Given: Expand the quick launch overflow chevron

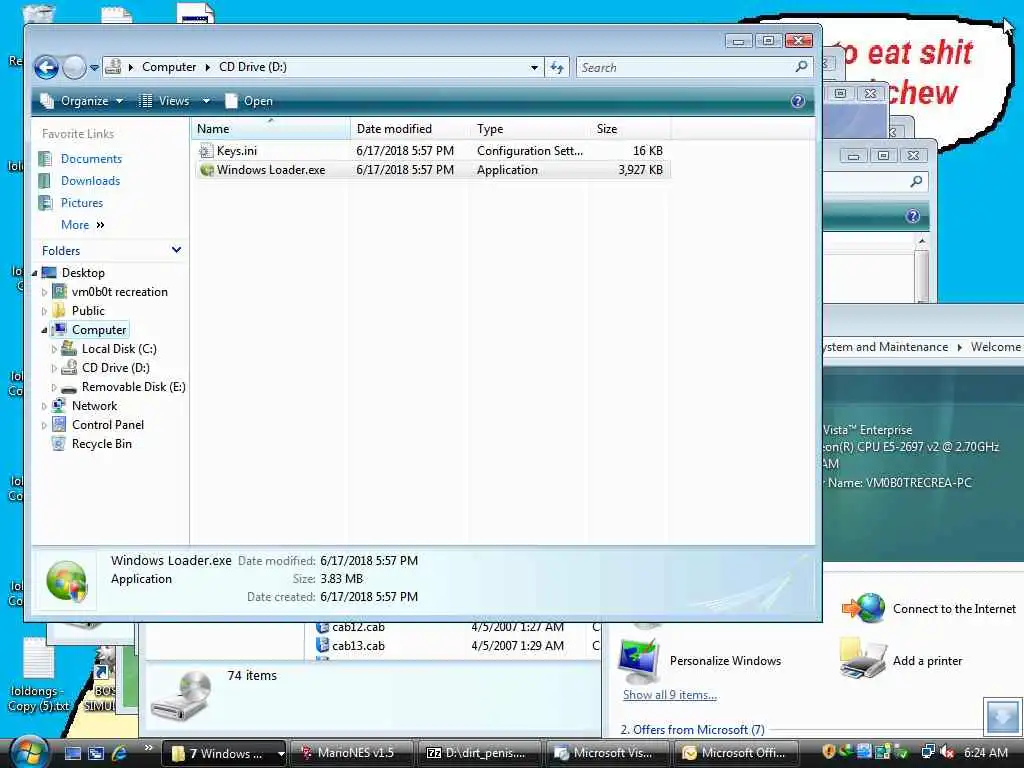Looking at the screenshot, I should pos(148,748).
